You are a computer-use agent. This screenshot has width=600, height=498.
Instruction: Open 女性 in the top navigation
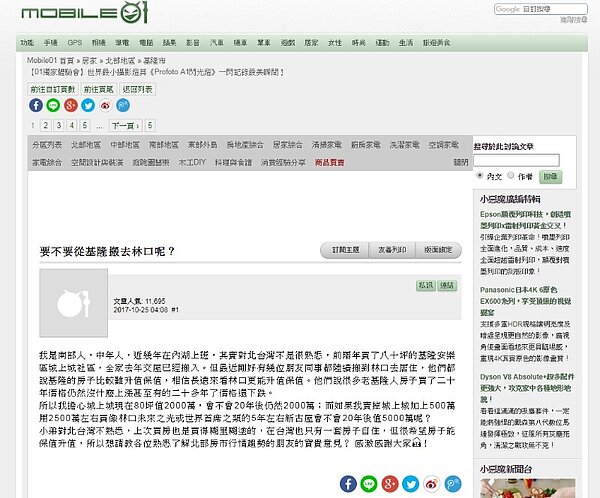(x=335, y=42)
